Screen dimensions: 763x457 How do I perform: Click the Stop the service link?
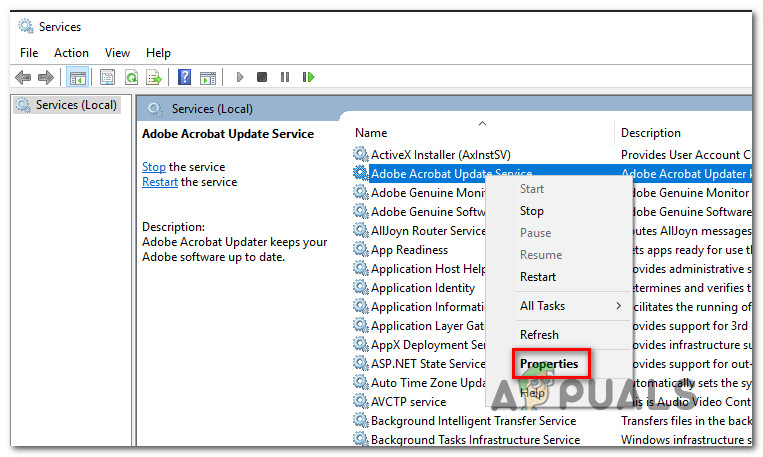154,167
